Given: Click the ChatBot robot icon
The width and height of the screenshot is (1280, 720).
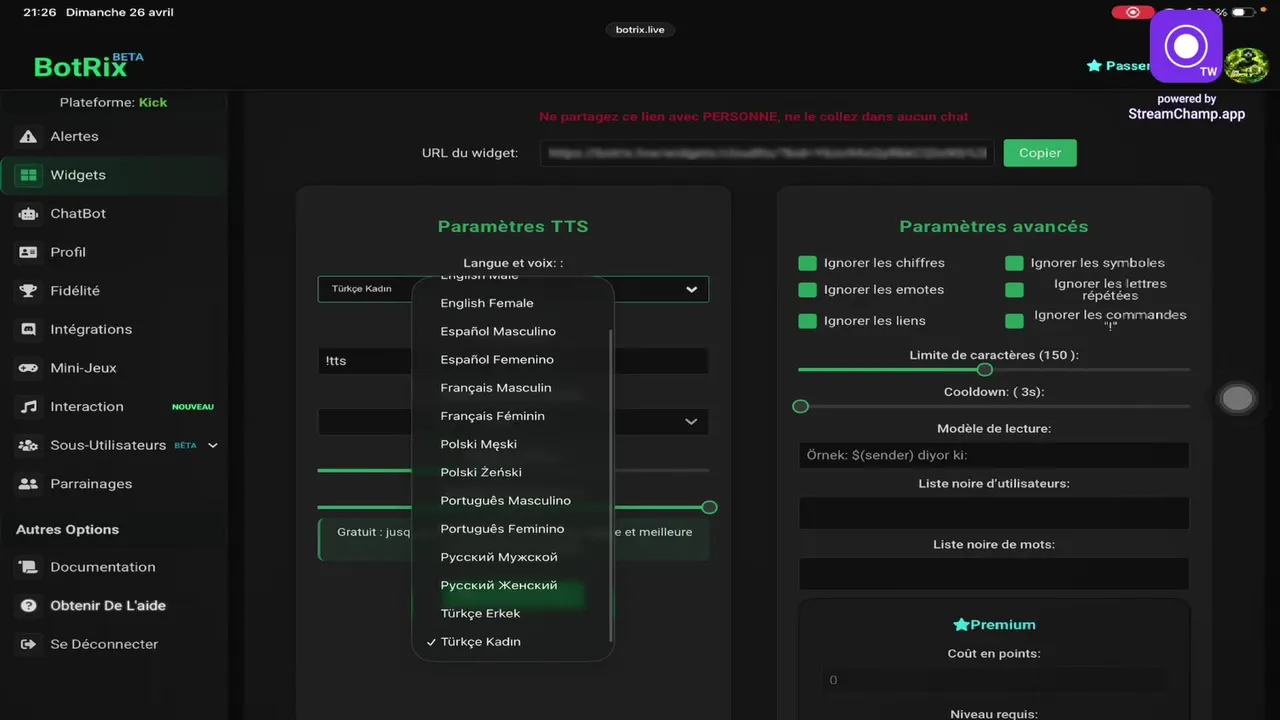Looking at the screenshot, I should pyautogui.click(x=29, y=214).
